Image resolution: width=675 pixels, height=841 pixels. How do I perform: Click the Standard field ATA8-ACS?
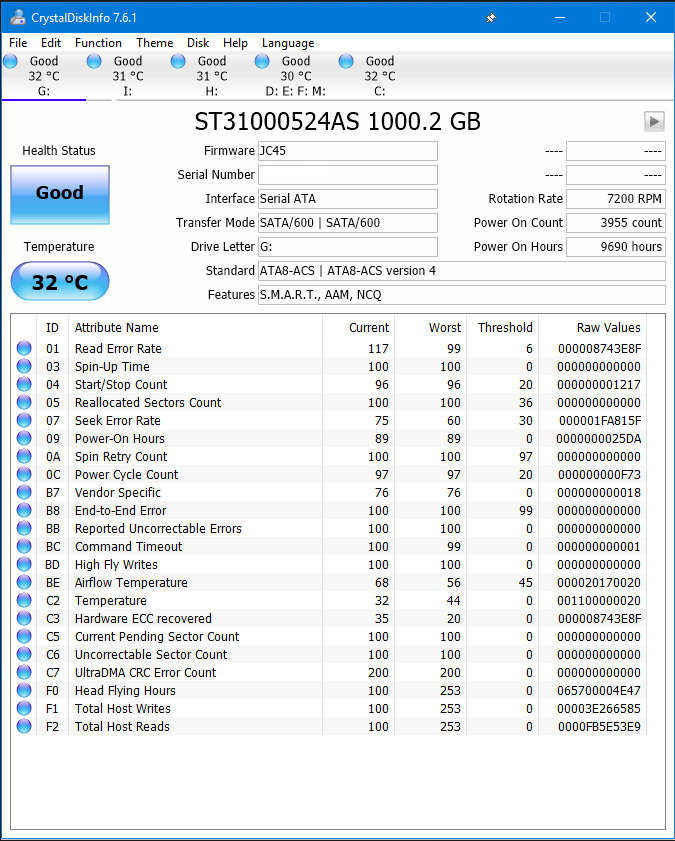pos(462,271)
